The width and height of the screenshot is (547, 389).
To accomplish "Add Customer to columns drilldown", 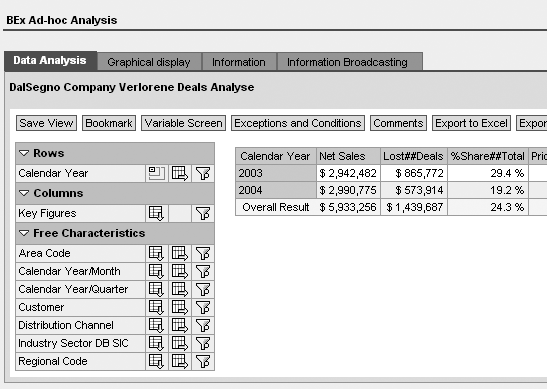I will (x=180, y=307).
